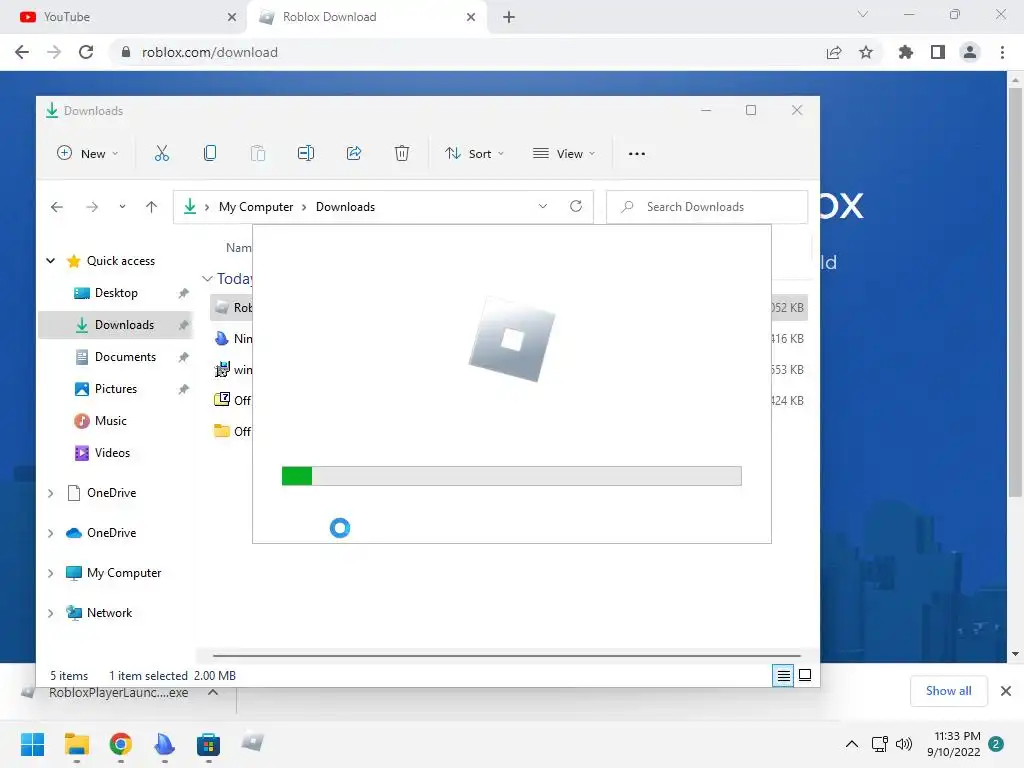Screen dimensions: 1024x768
Task: Open the See more ellipsis menu
Action: [x=637, y=154]
